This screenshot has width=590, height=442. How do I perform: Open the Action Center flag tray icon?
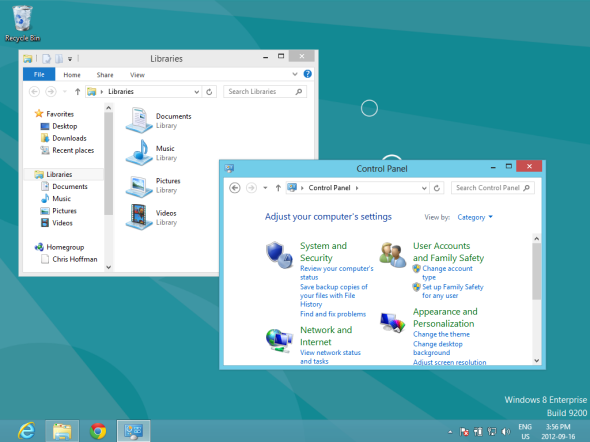pos(464,431)
